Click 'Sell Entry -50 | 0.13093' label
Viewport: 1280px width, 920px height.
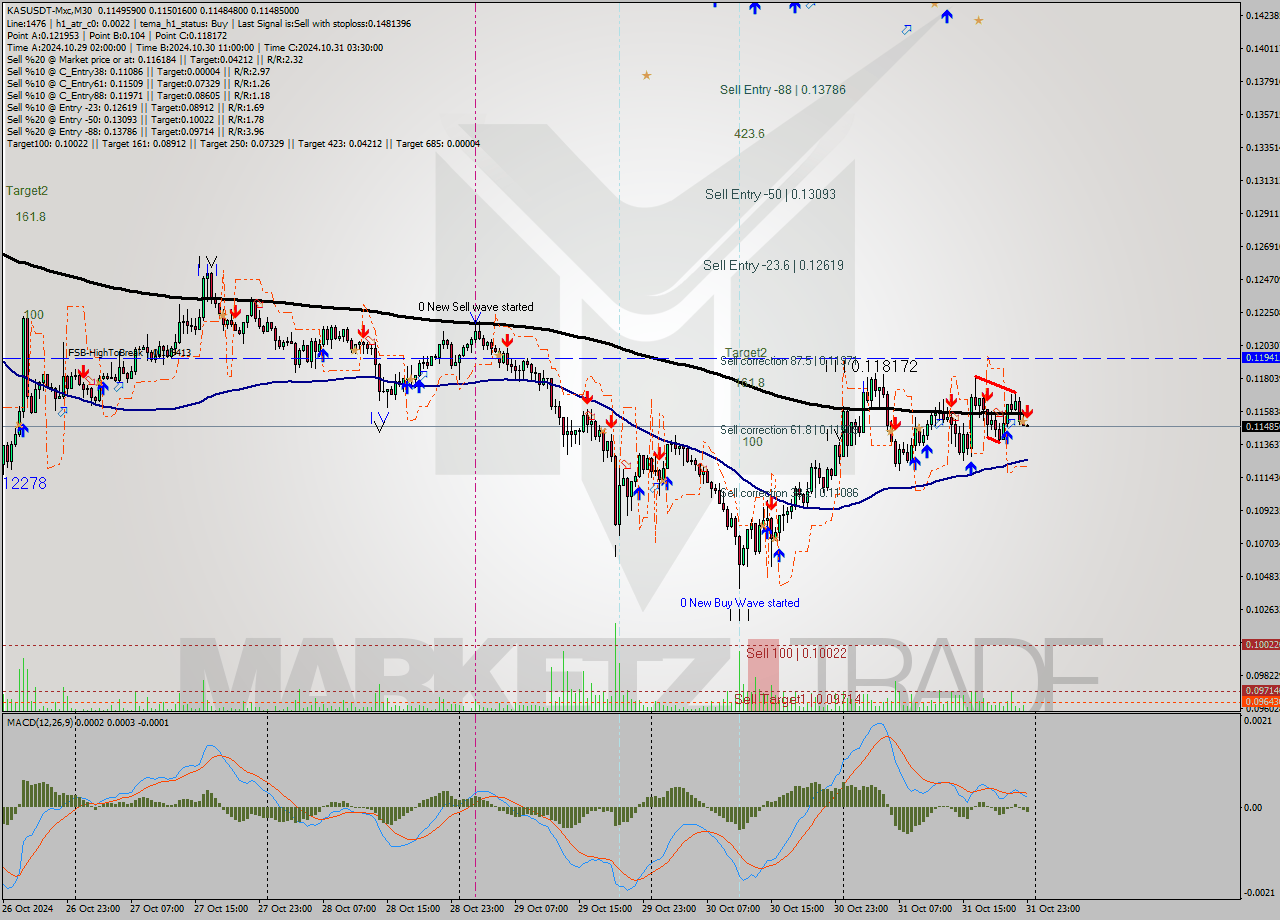770,194
